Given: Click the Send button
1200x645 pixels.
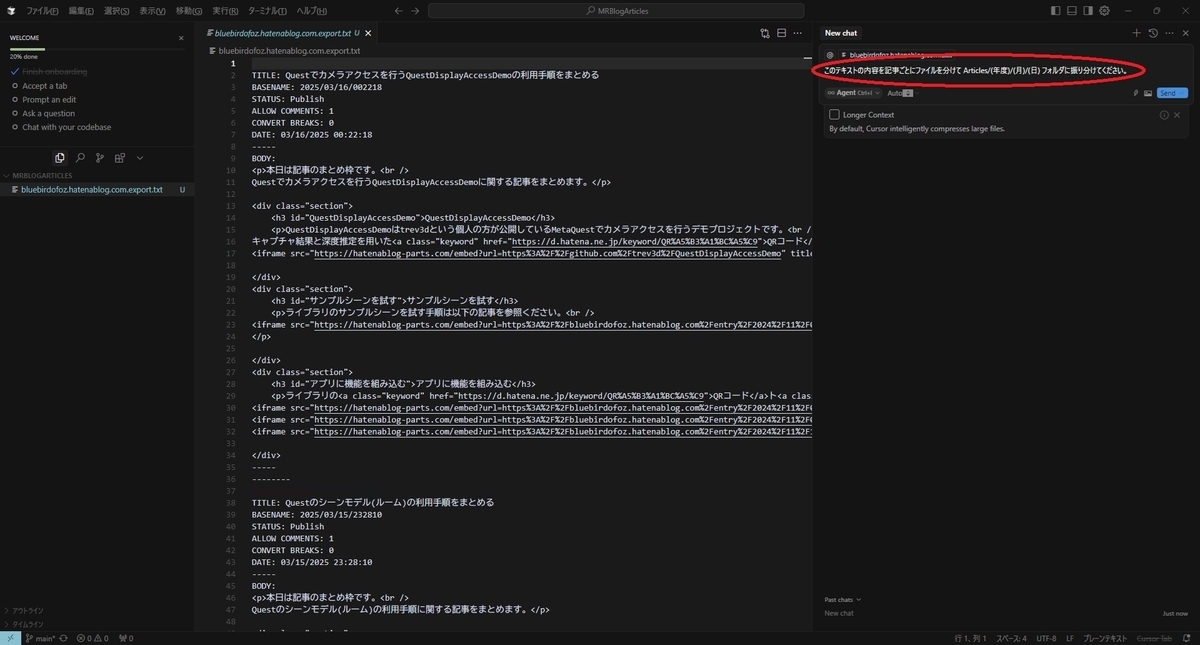Looking at the screenshot, I should pyautogui.click(x=1172, y=93).
